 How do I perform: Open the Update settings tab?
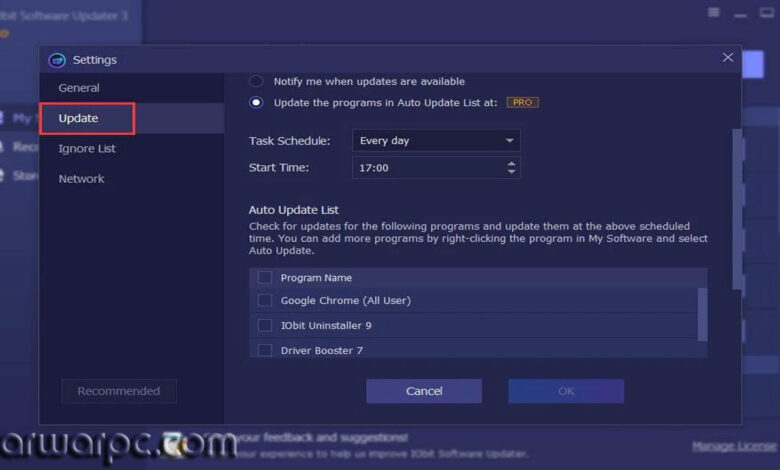click(x=131, y=118)
